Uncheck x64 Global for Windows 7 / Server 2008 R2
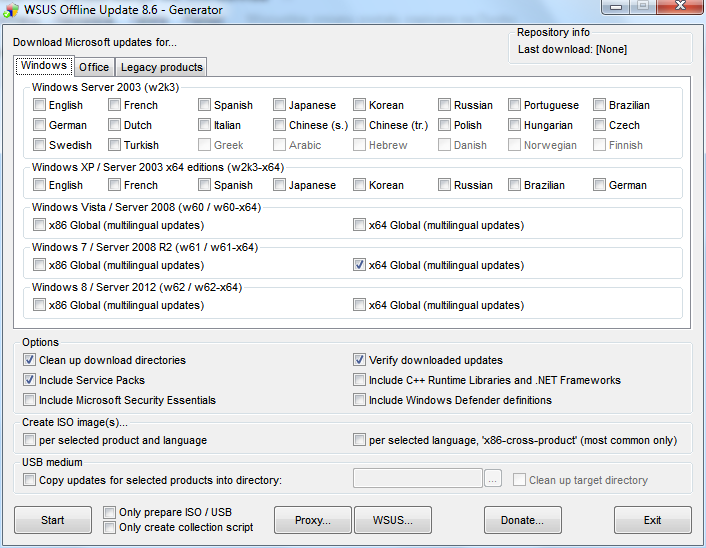This screenshot has height=548, width=706. point(359,265)
